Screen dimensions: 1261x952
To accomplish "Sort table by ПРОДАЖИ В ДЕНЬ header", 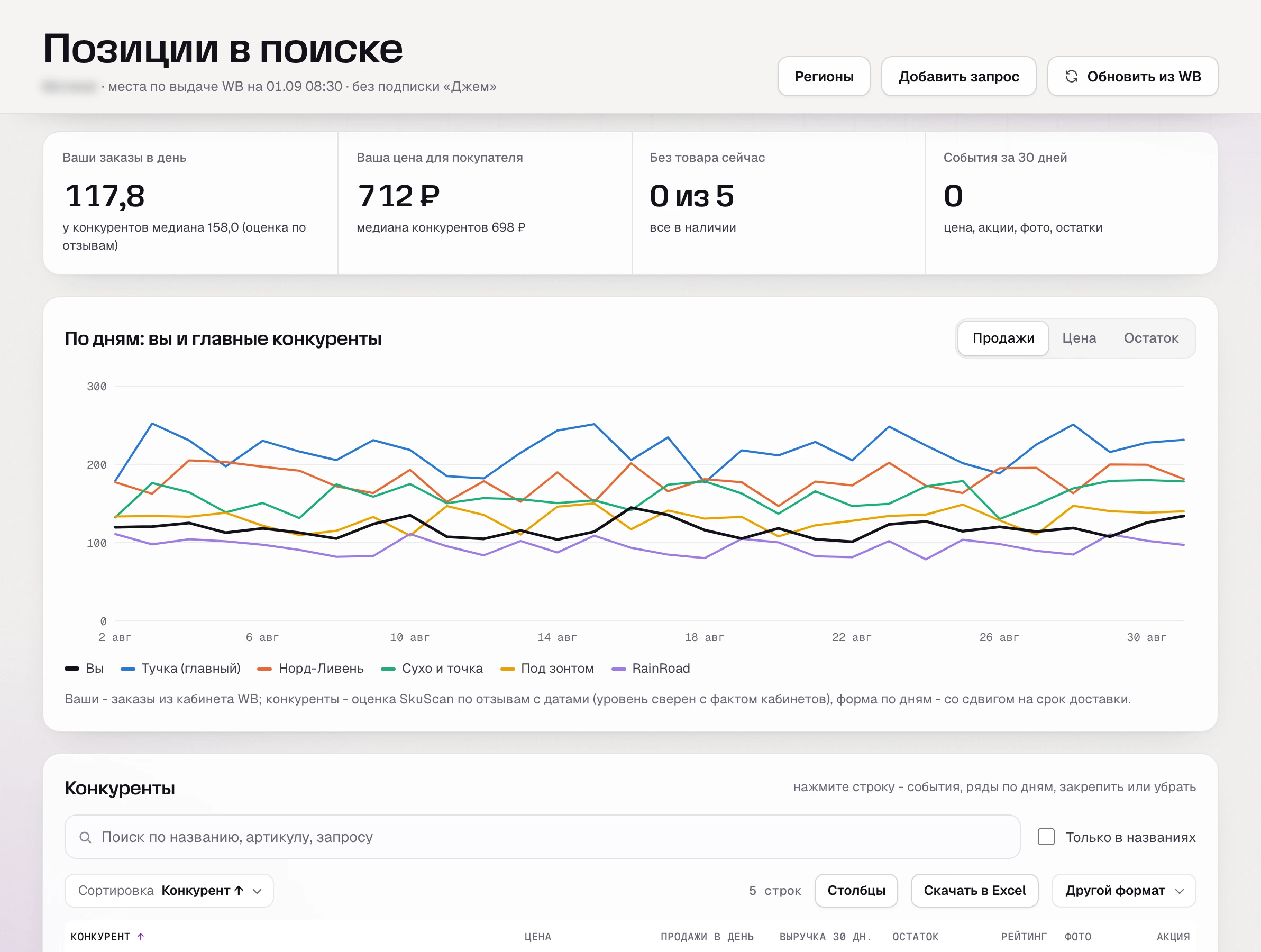I will tap(707, 937).
